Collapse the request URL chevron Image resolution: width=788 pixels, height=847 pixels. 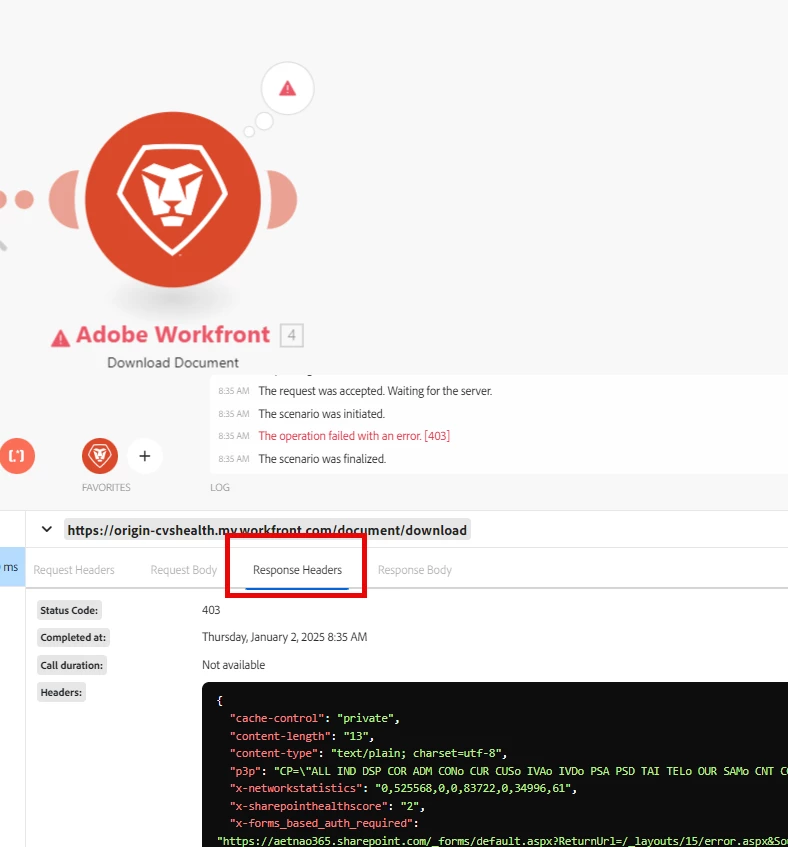(47, 529)
